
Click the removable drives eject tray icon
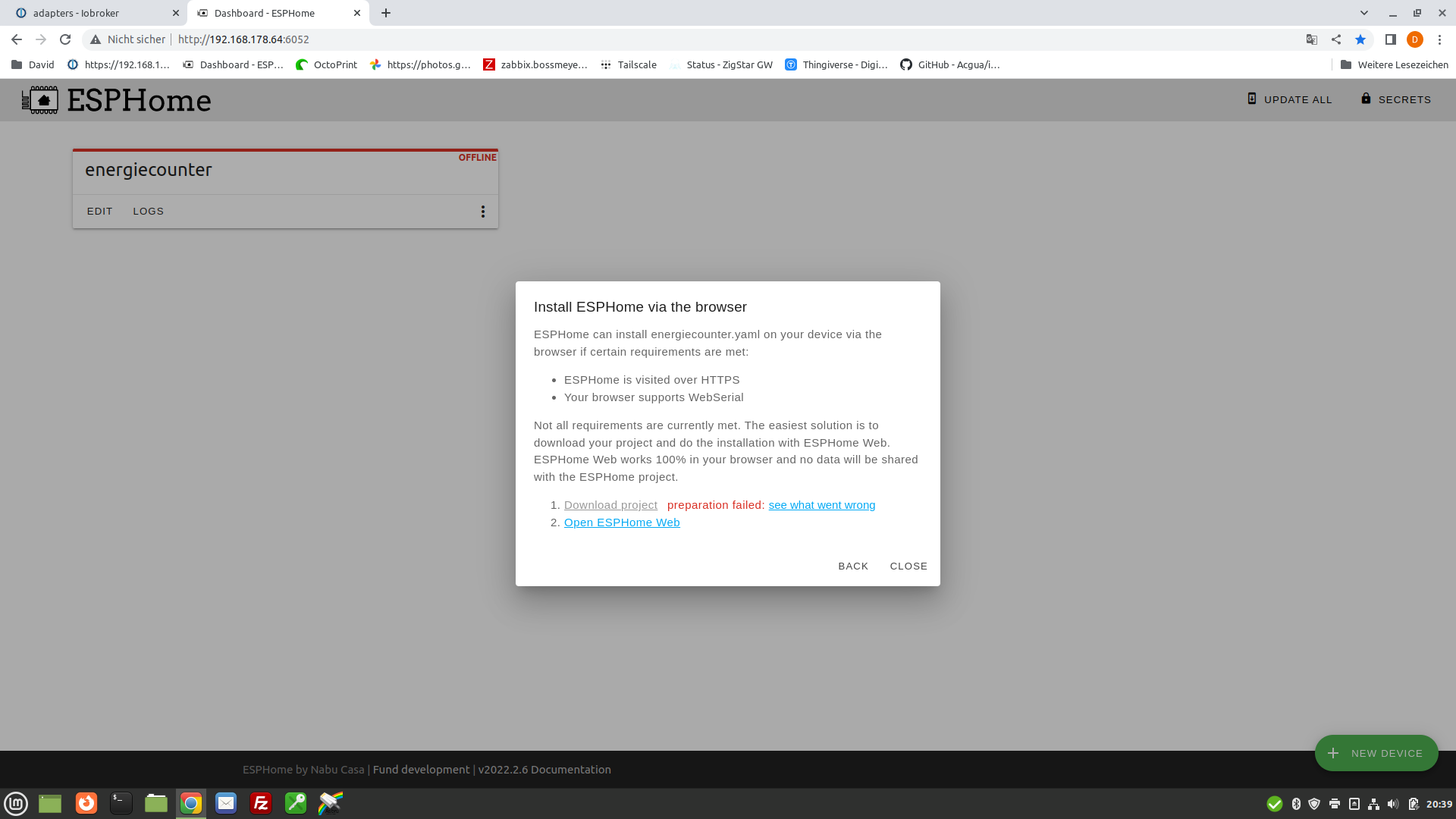click(1354, 804)
